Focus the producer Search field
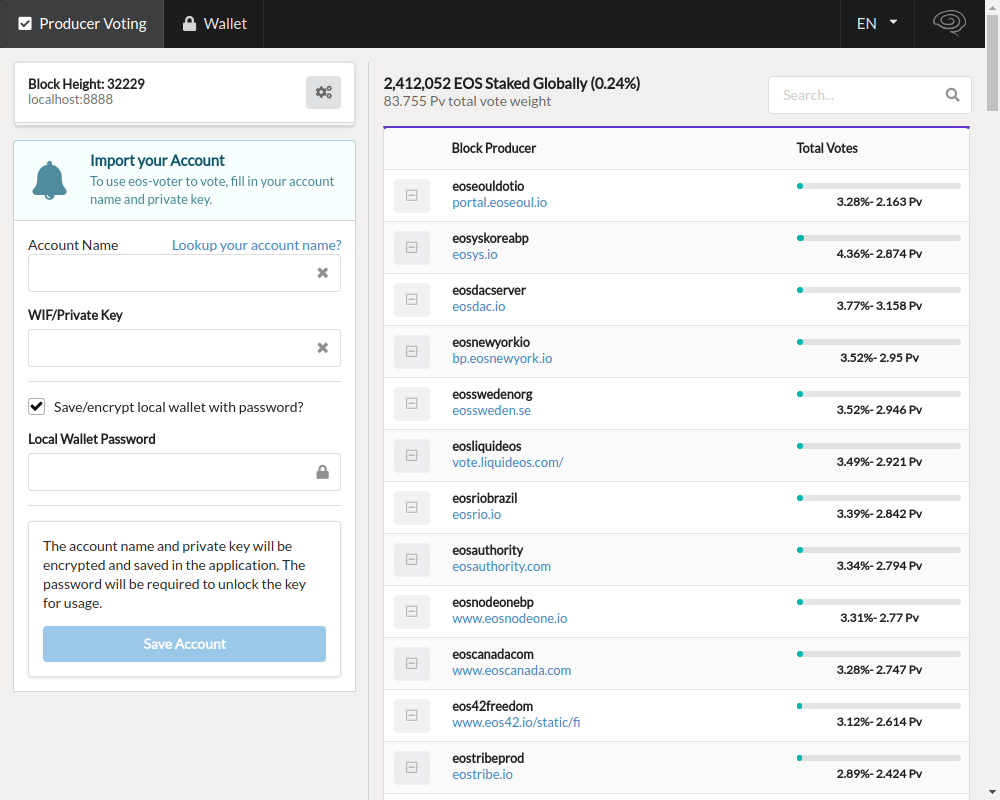Viewport: 1000px width, 800px height. (x=857, y=95)
